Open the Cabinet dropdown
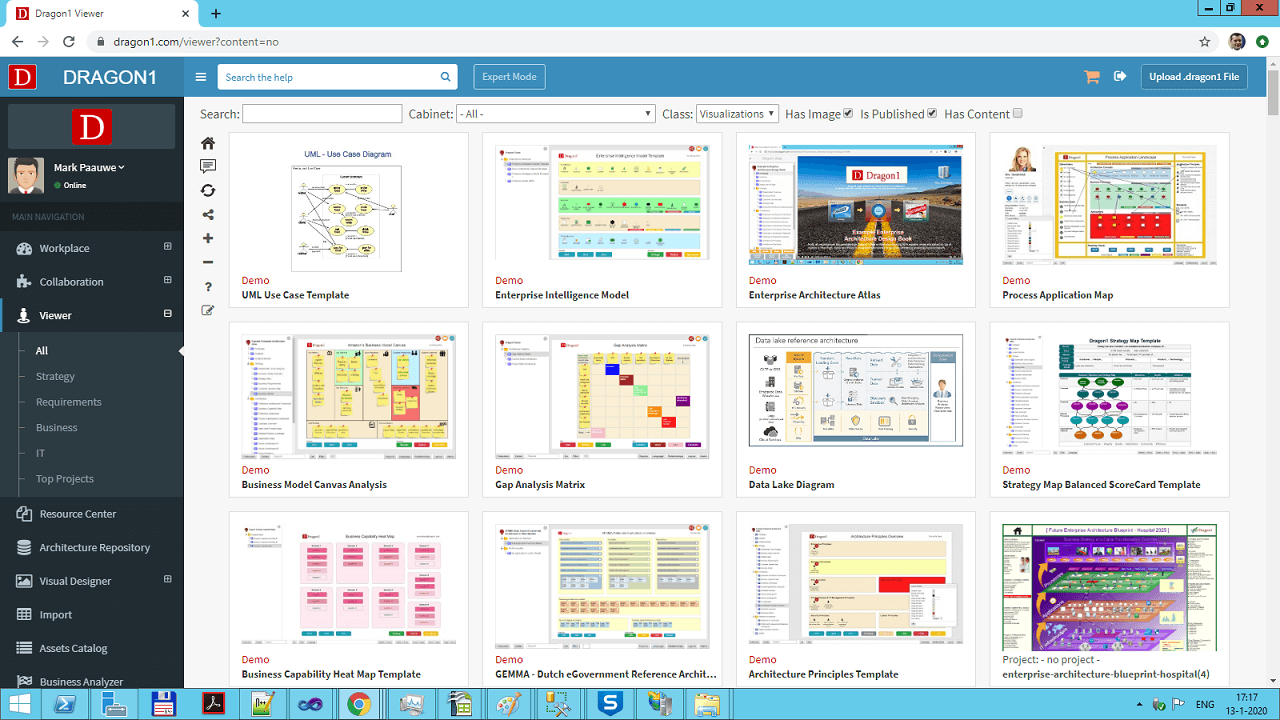Viewport: 1280px width, 720px height. [x=556, y=114]
